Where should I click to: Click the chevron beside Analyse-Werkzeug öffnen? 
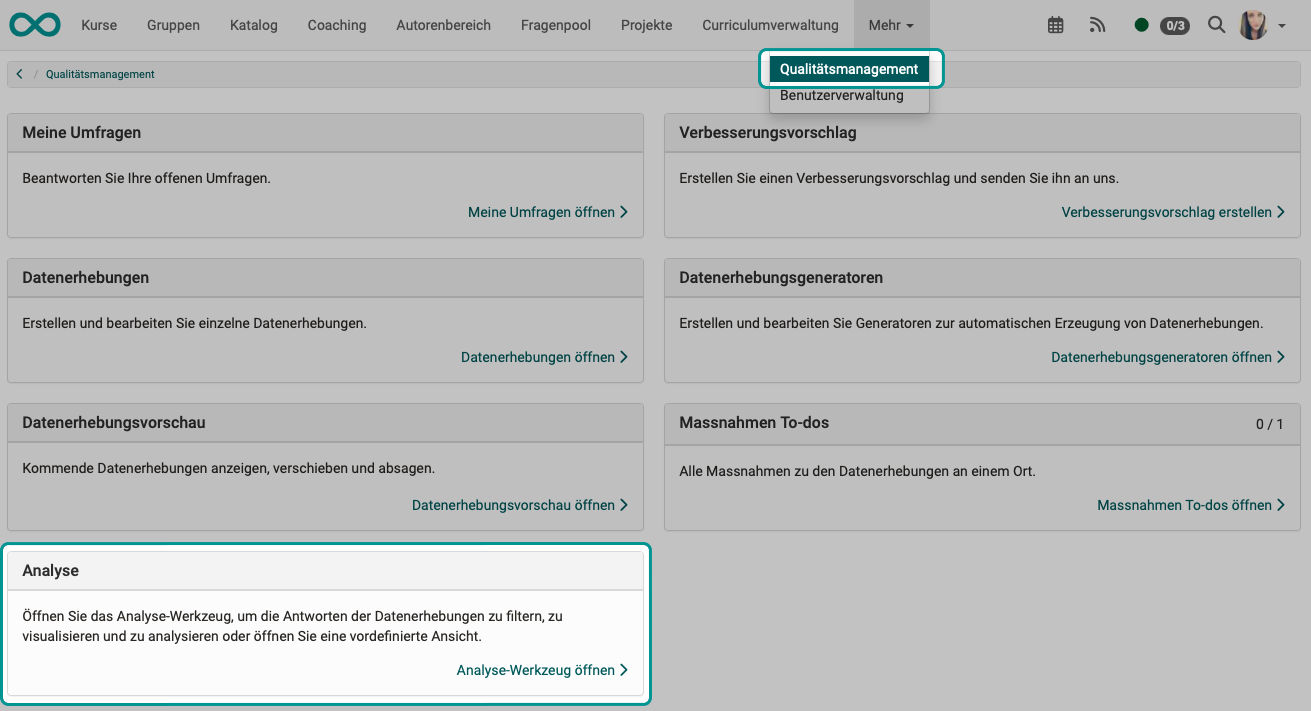623,670
